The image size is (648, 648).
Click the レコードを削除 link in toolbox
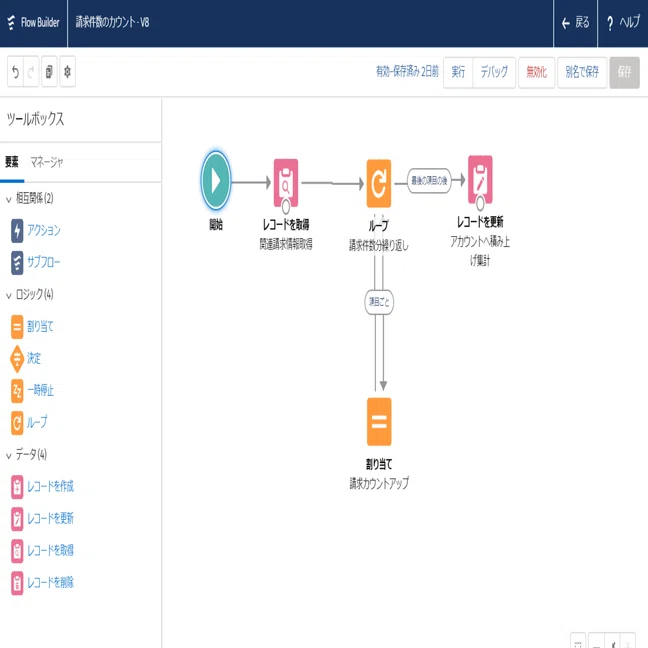(50, 582)
